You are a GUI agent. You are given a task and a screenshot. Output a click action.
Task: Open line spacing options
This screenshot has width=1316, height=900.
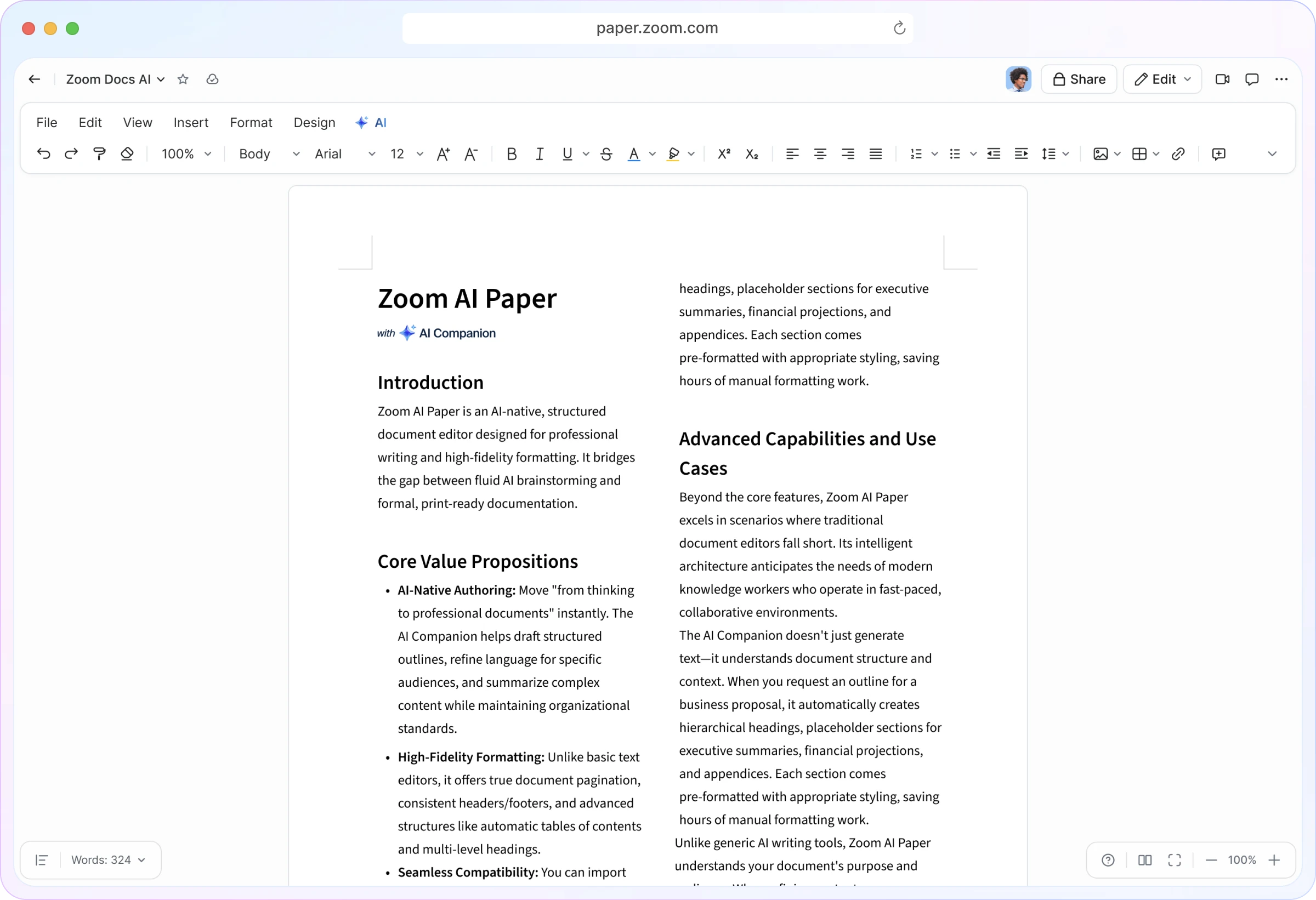1055,154
